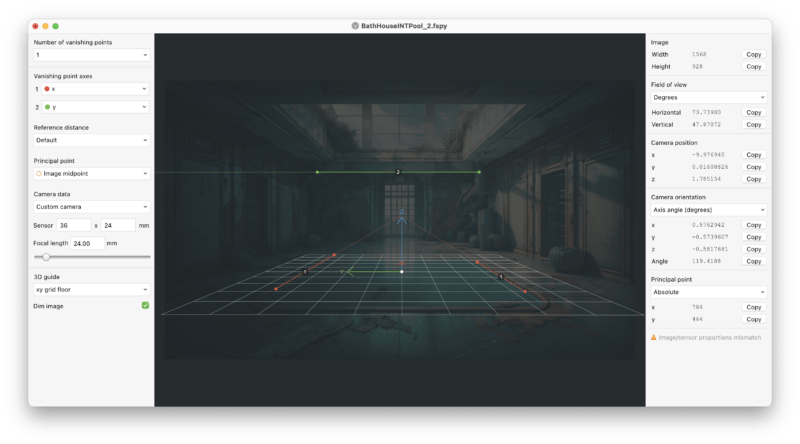
Task: Open vanishing point 1 axis dropdown showing x
Action: pyautogui.click(x=95, y=89)
